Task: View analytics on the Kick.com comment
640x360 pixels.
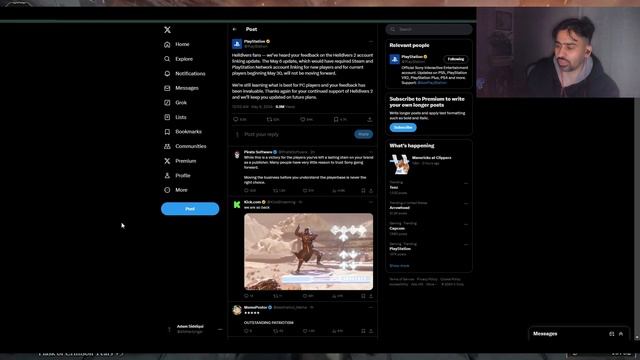Action: pos(334,296)
